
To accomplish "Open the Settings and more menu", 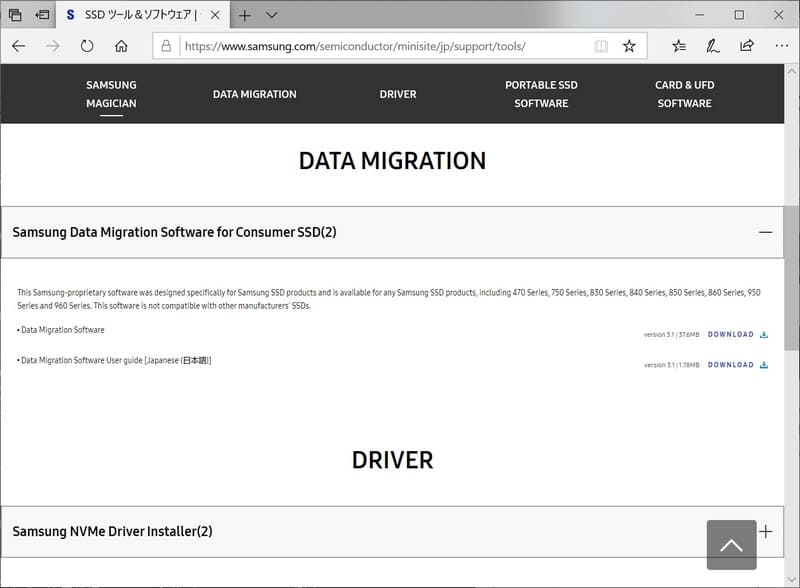I will click(781, 45).
